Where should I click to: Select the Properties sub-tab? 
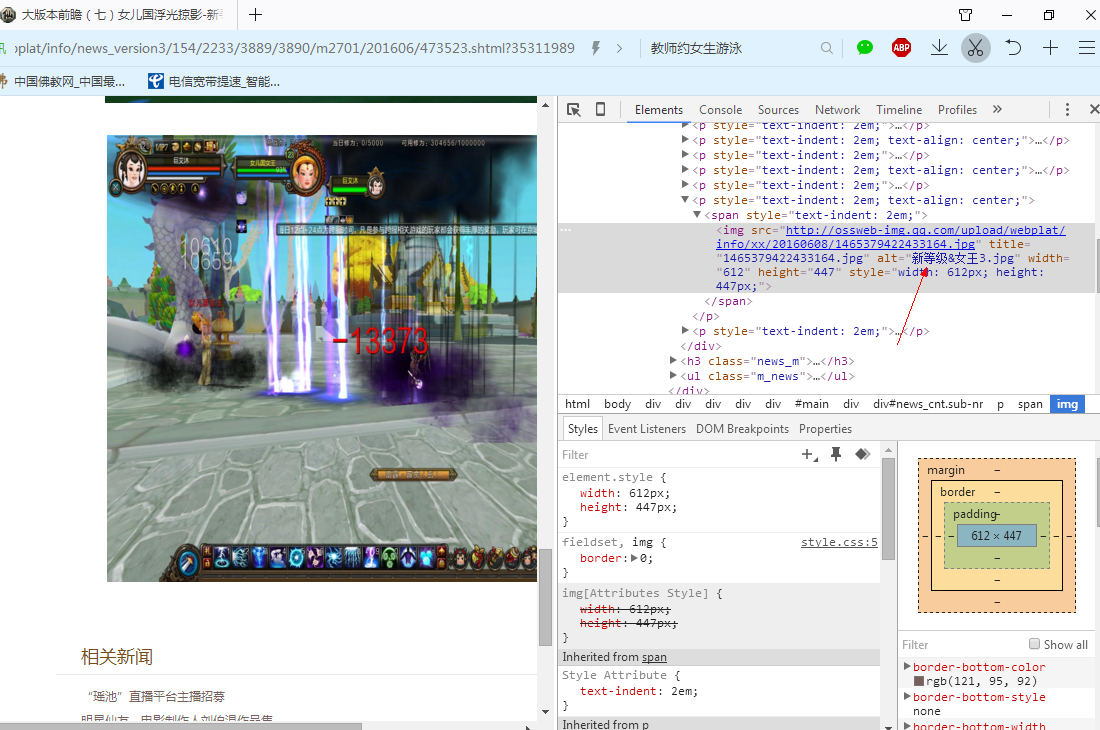tap(825, 428)
